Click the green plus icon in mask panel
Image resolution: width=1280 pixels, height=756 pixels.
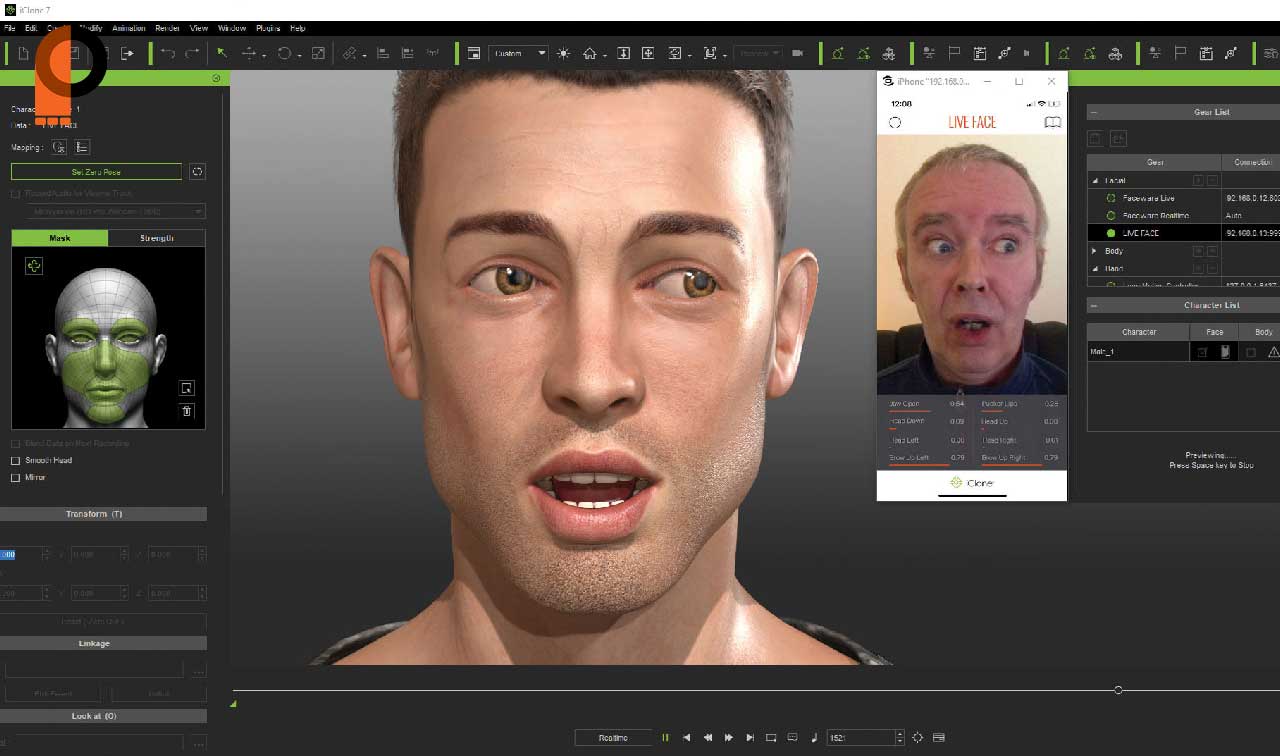(x=35, y=266)
